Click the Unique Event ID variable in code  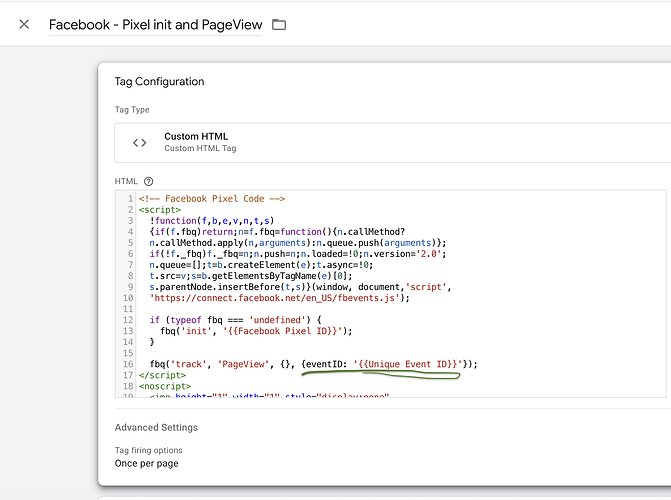click(x=408, y=364)
